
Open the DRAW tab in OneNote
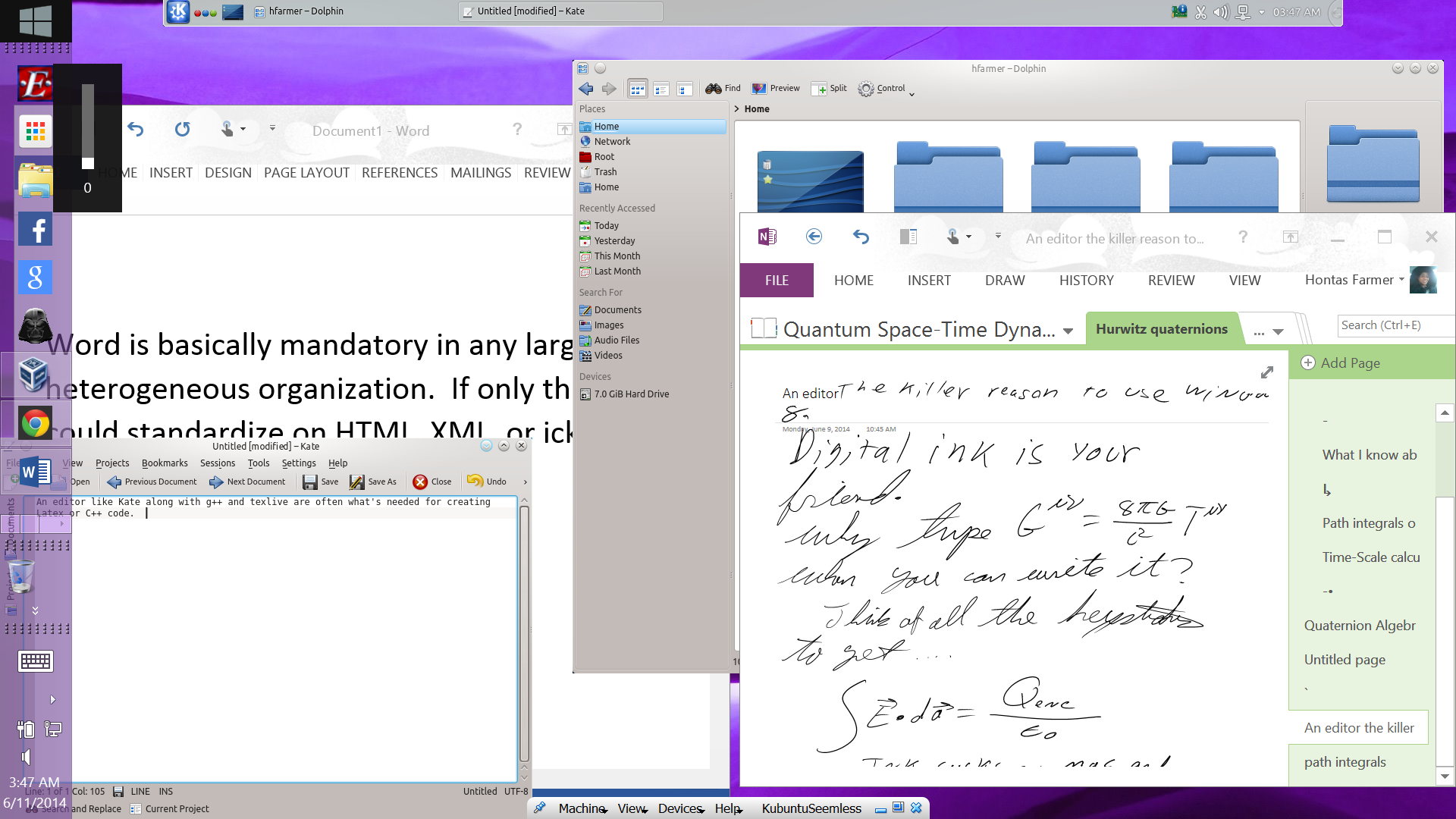pyautogui.click(x=1004, y=281)
